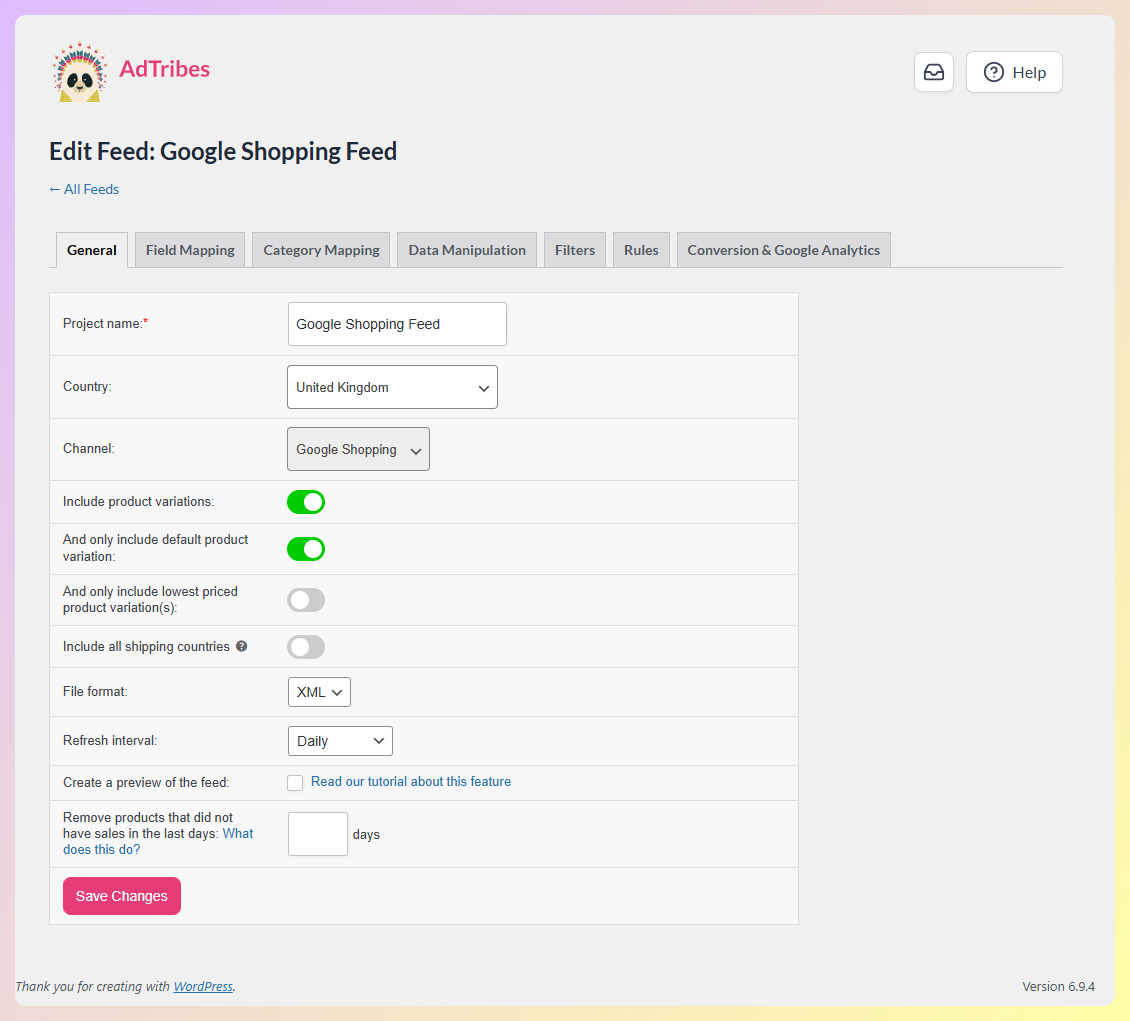Change the Refresh interval dropdown

click(x=340, y=740)
